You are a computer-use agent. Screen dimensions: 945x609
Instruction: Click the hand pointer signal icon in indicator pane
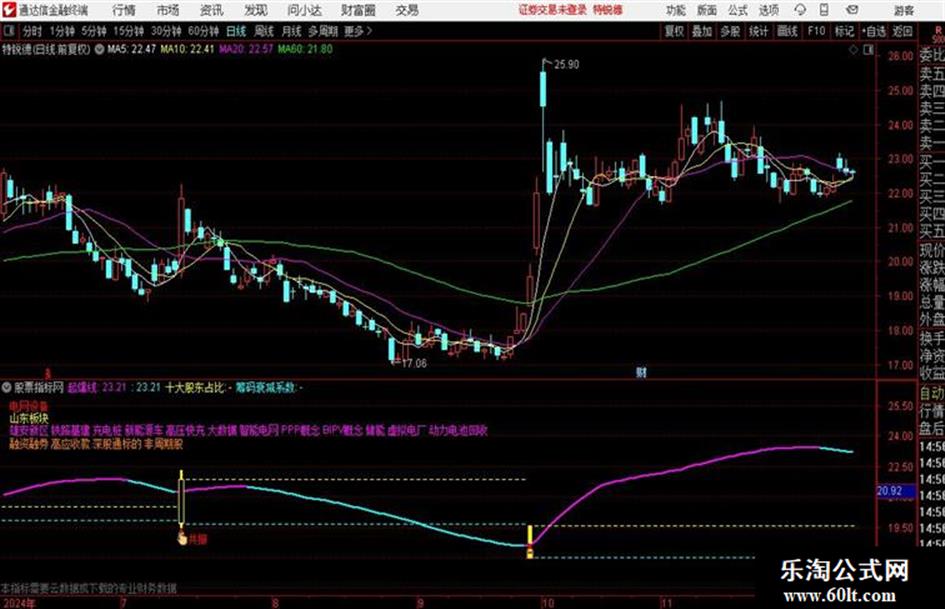coord(182,538)
